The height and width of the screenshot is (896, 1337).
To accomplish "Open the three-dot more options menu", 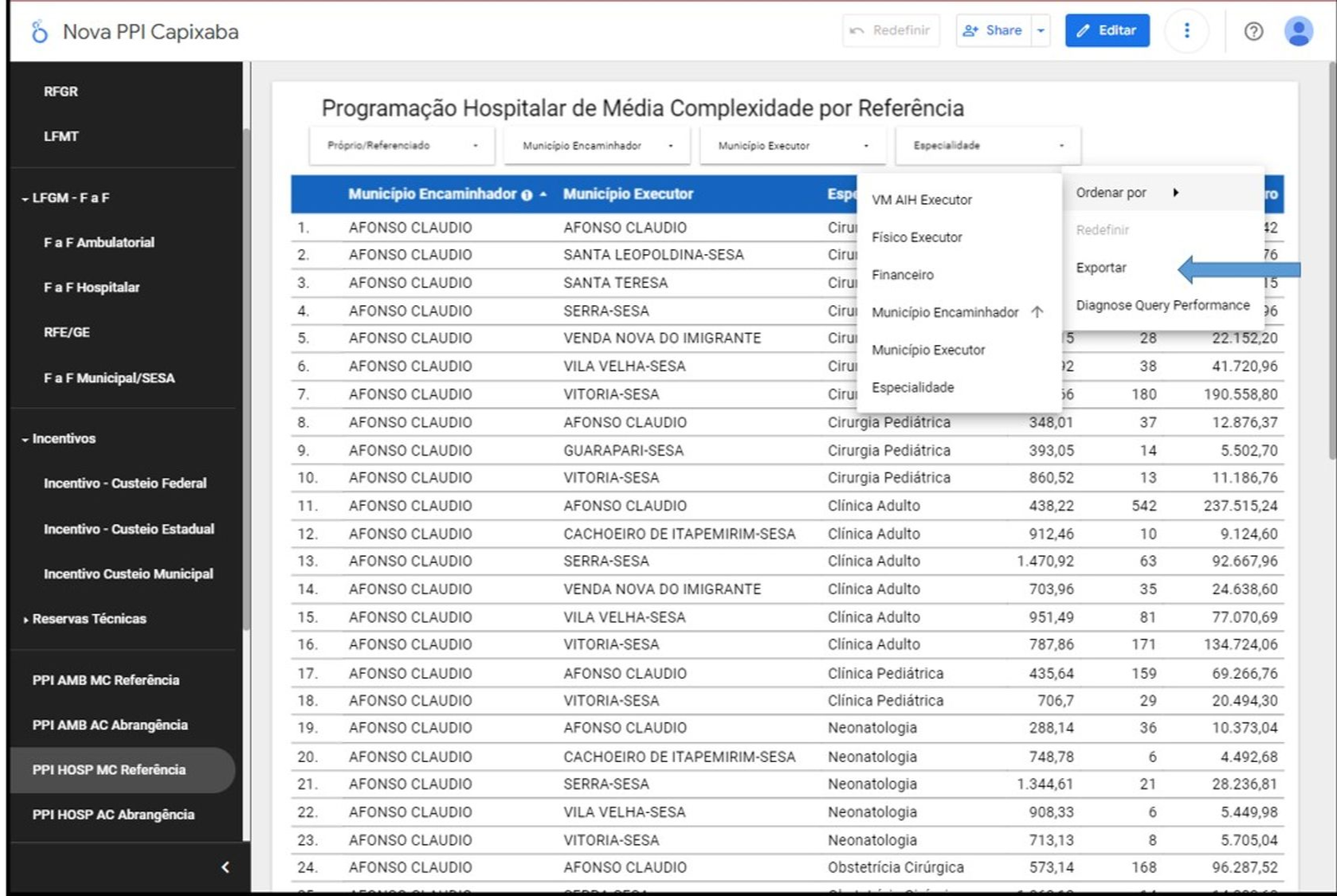I will click(1186, 31).
